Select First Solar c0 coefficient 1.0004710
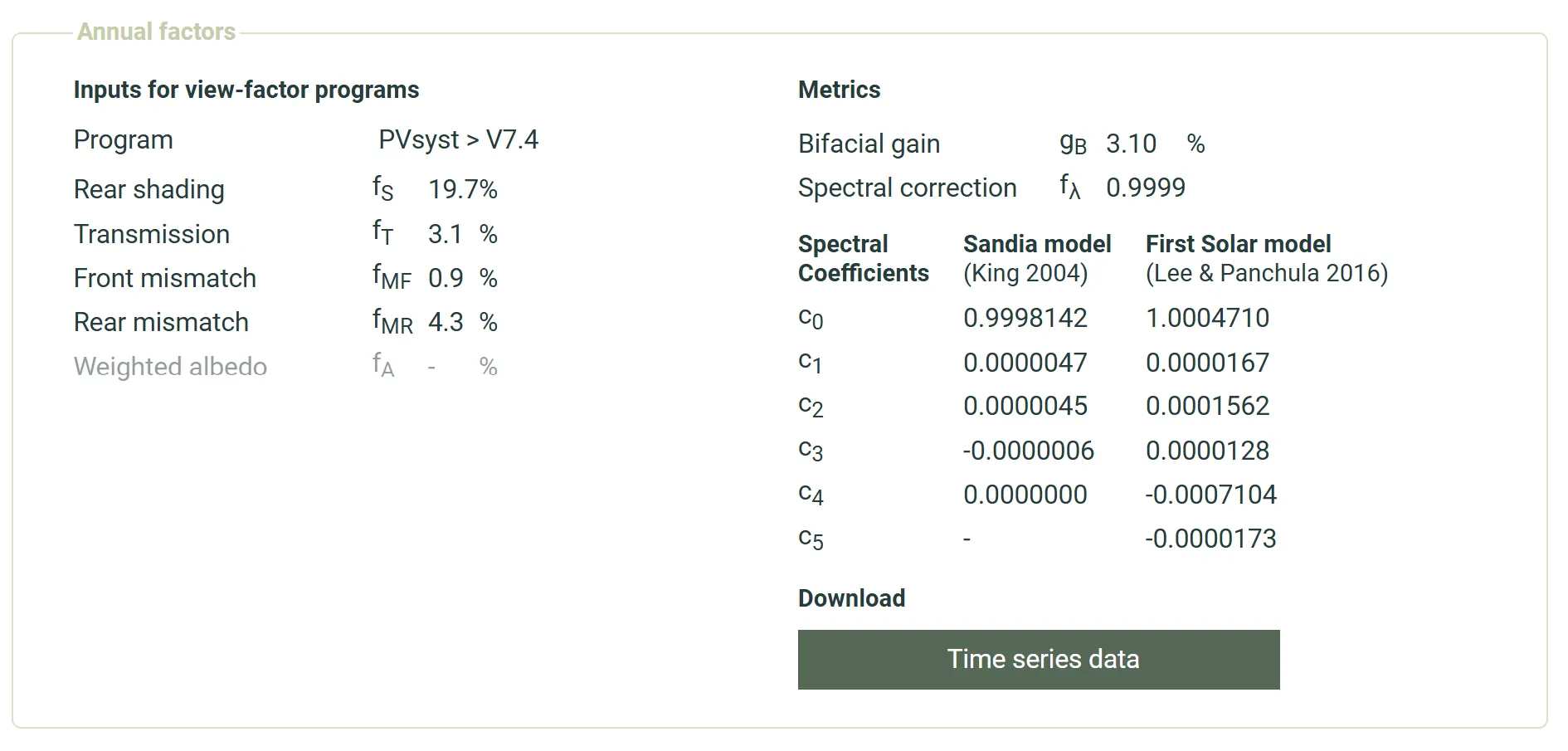The width and height of the screenshot is (1568, 751). [1207, 319]
